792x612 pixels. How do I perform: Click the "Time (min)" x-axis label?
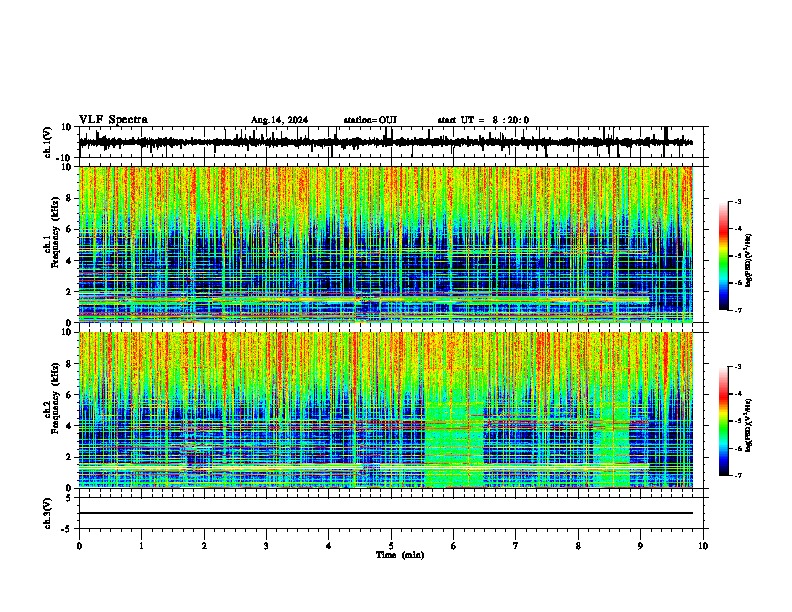point(400,555)
